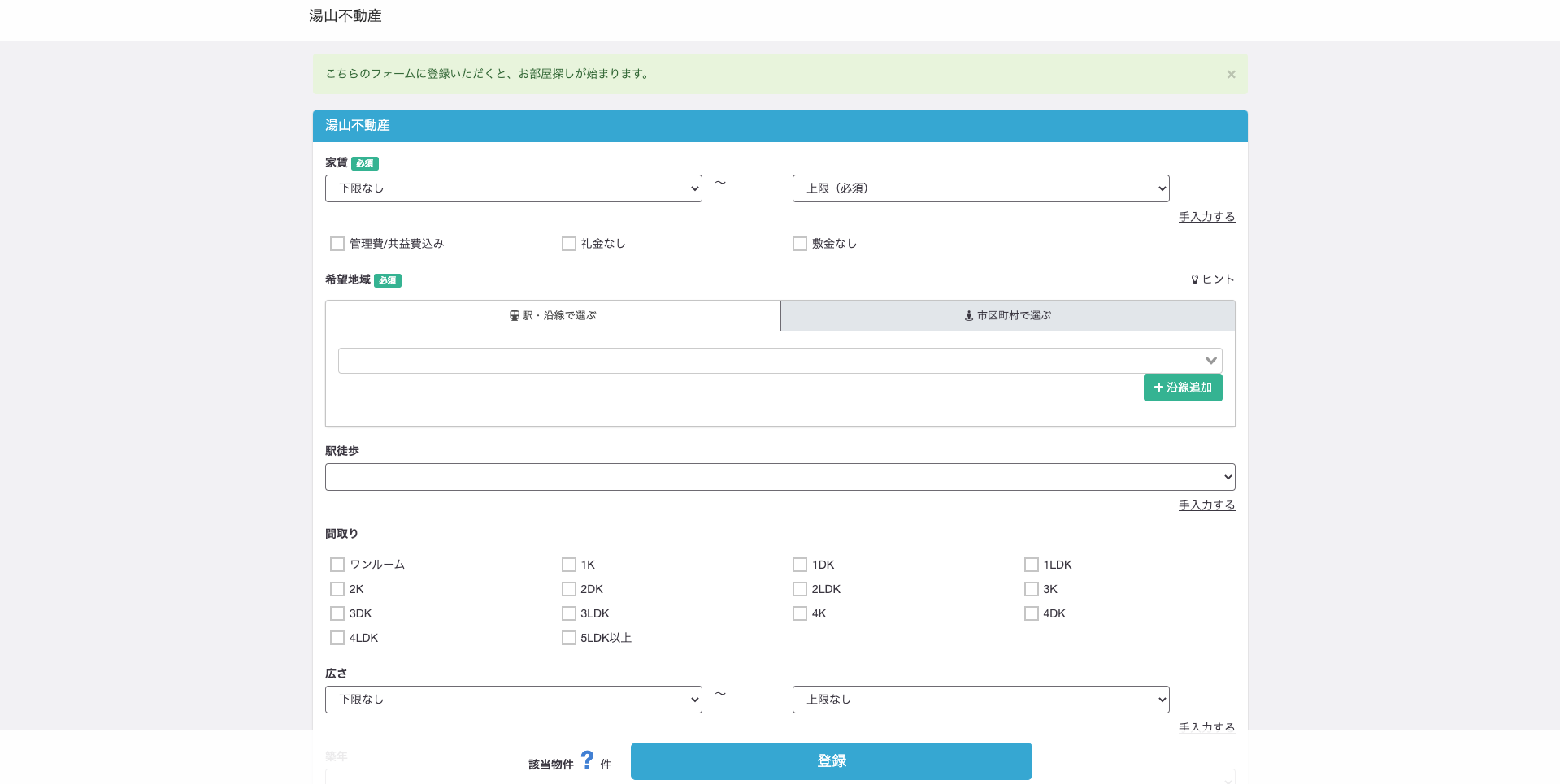Open the 下限なし rent minimum dropdown
Viewport: 1560px width, 784px height.
point(514,188)
